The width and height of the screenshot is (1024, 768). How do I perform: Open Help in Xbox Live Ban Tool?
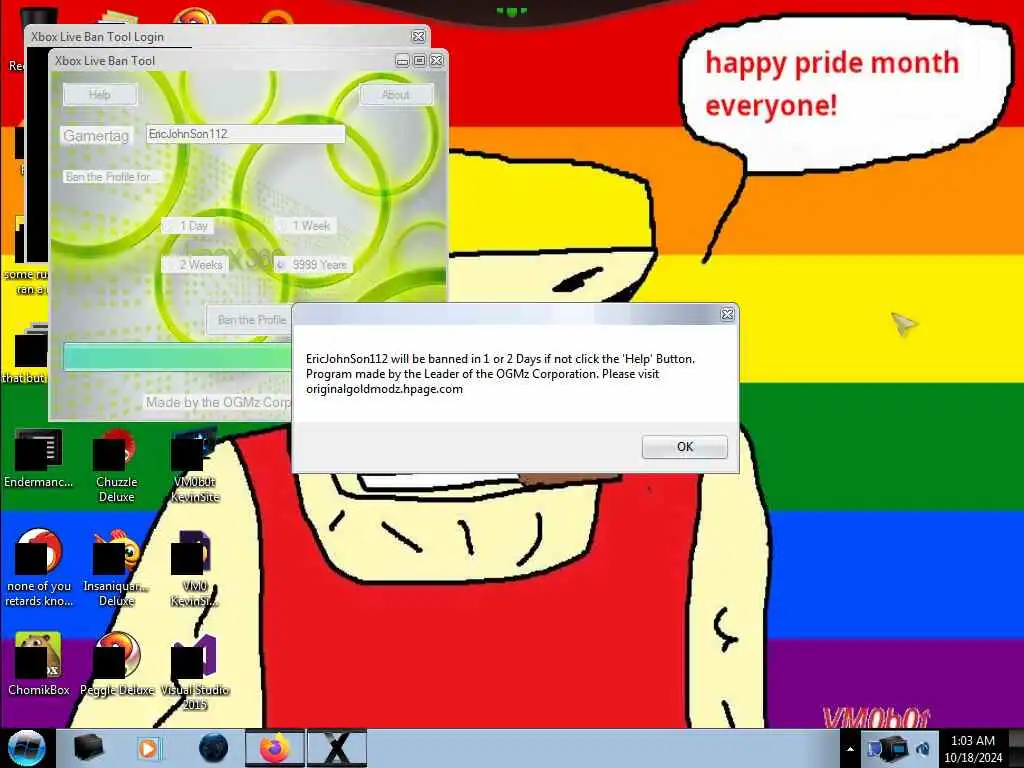click(x=100, y=95)
